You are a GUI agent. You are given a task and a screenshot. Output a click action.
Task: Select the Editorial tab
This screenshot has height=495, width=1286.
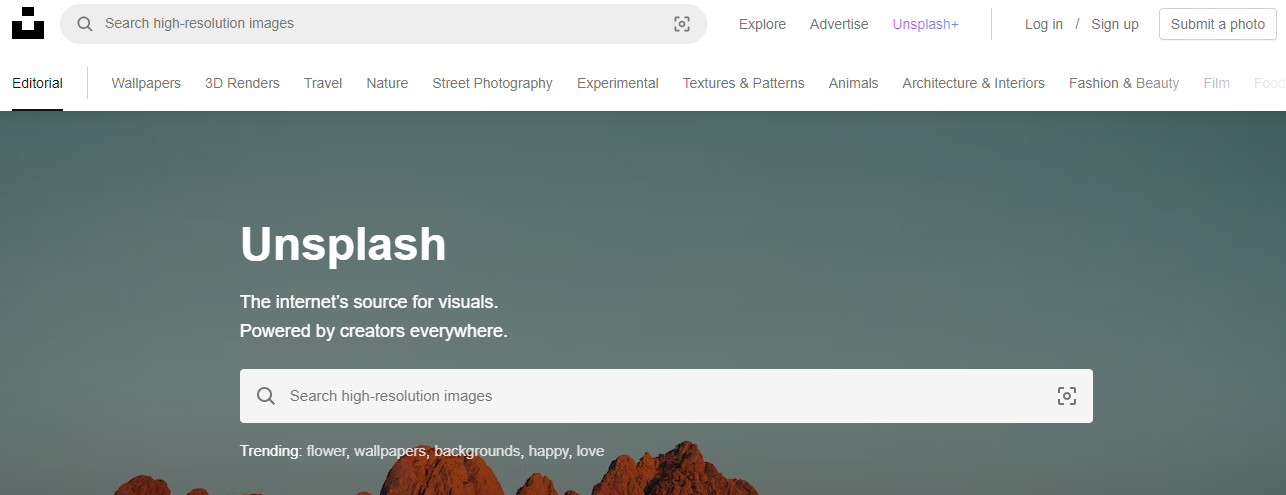tap(37, 83)
